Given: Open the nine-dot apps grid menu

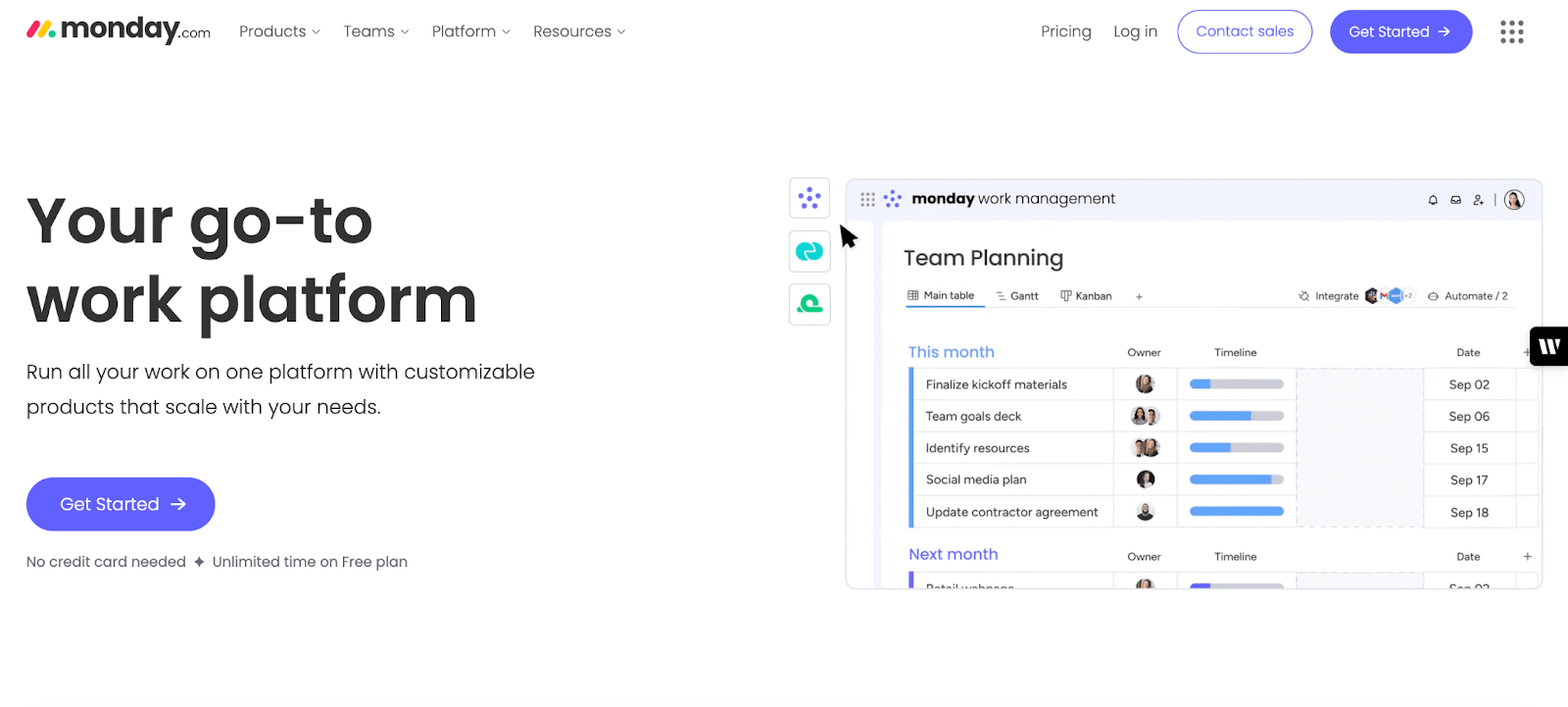Looking at the screenshot, I should point(1511,32).
